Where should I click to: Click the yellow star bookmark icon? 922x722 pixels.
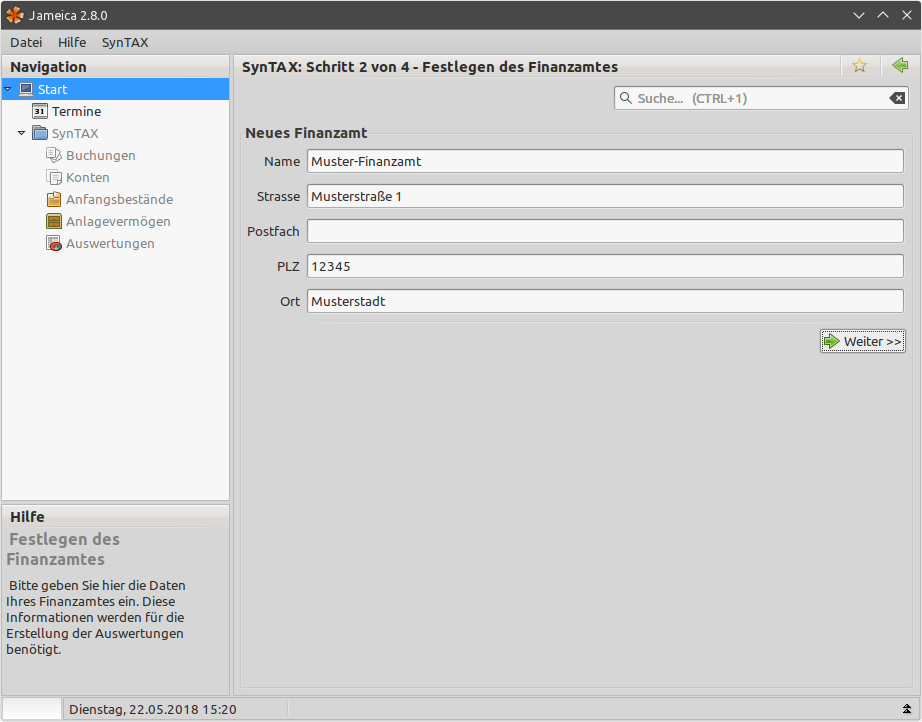click(x=860, y=66)
